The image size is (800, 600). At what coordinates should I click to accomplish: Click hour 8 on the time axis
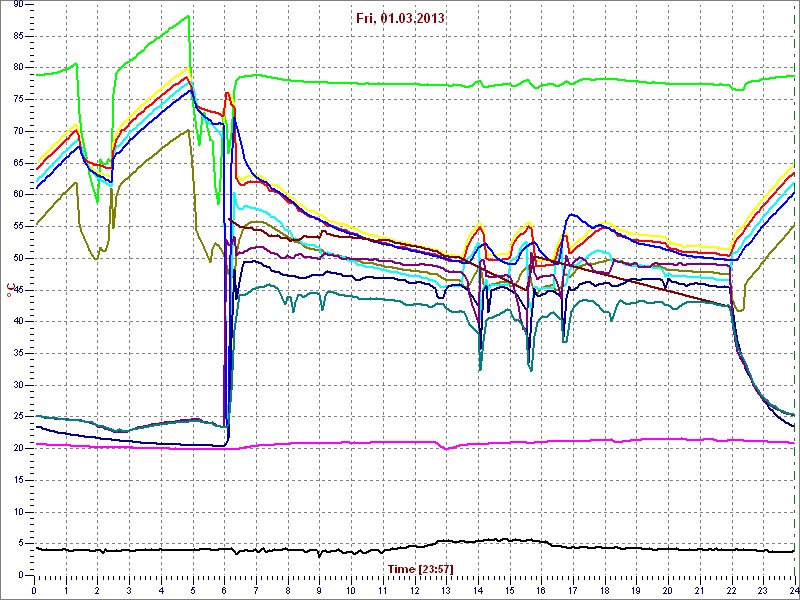point(288,590)
